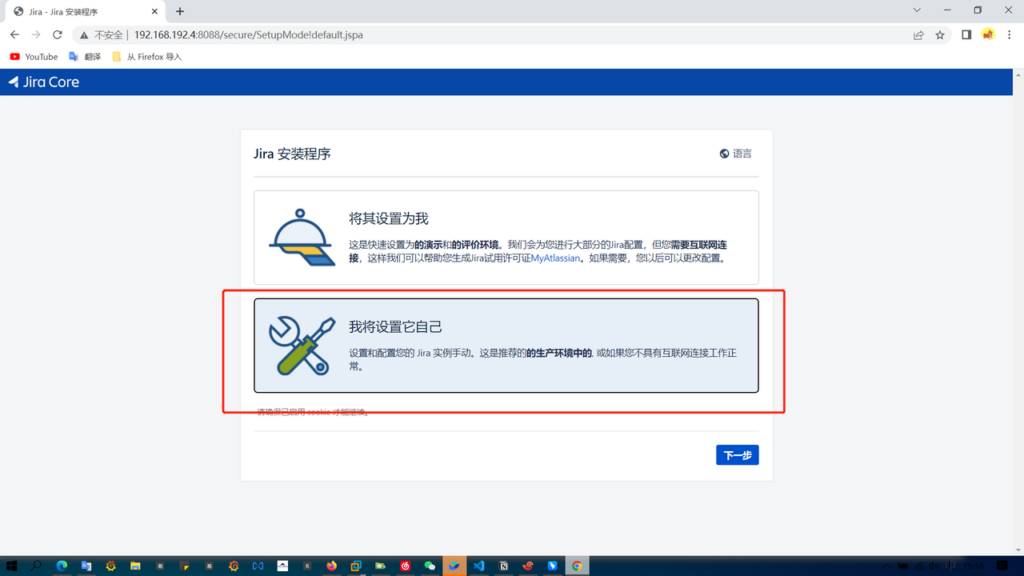Open a new browser tab
1024x576 pixels.
click(x=180, y=12)
